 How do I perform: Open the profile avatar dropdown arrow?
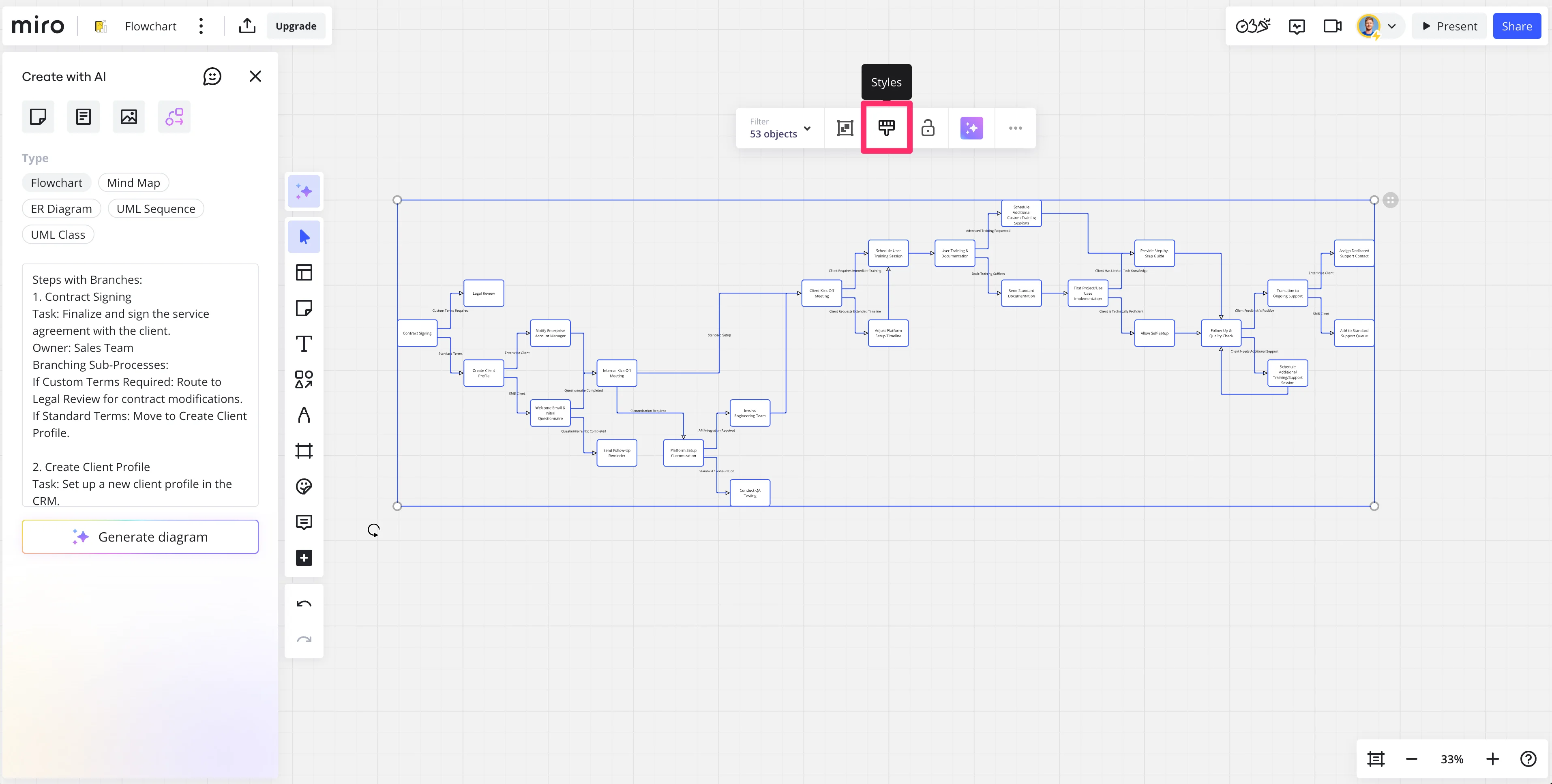[x=1392, y=26]
